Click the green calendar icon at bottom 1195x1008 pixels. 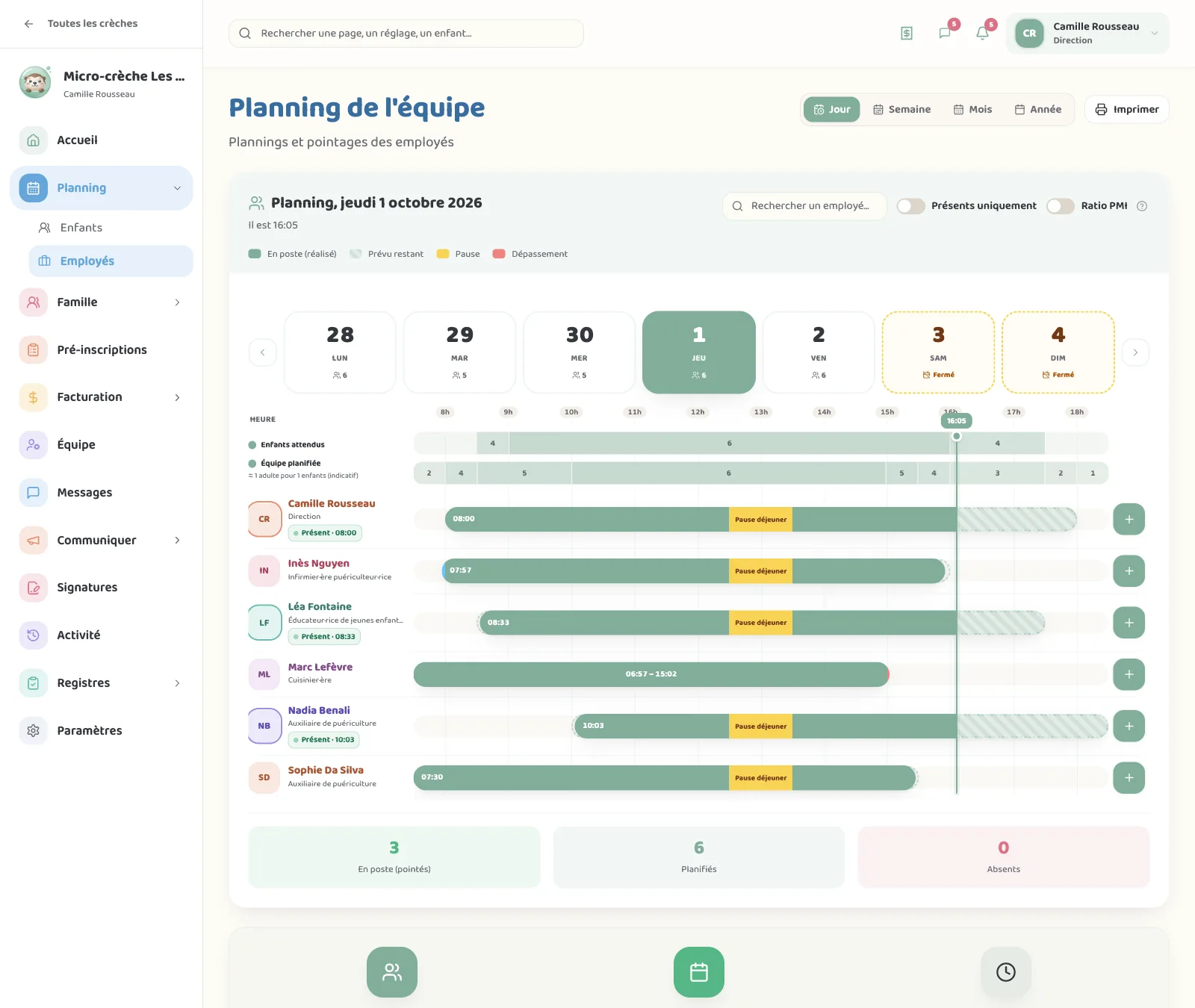point(699,972)
